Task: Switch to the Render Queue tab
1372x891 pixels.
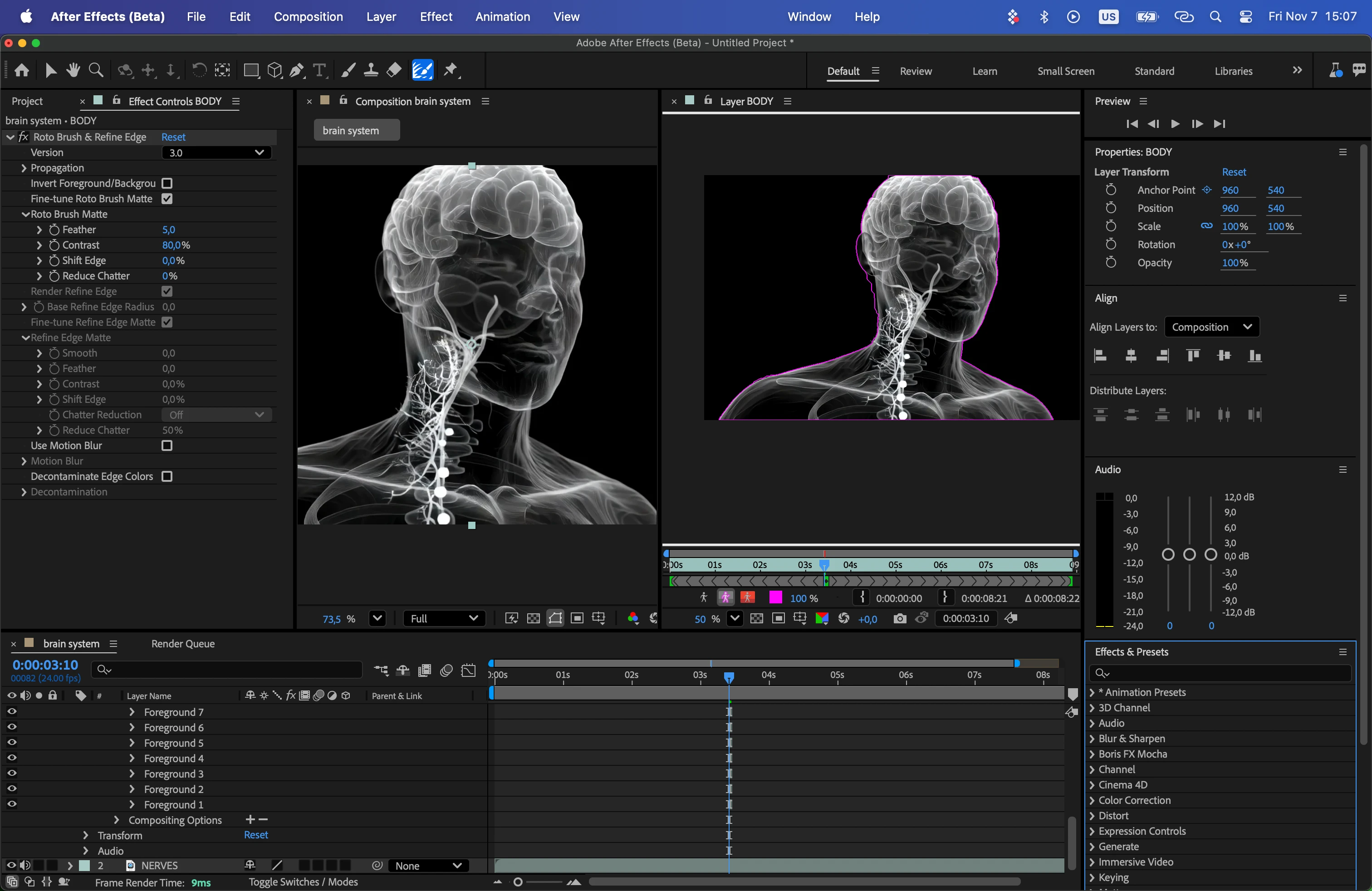Action: tap(183, 644)
